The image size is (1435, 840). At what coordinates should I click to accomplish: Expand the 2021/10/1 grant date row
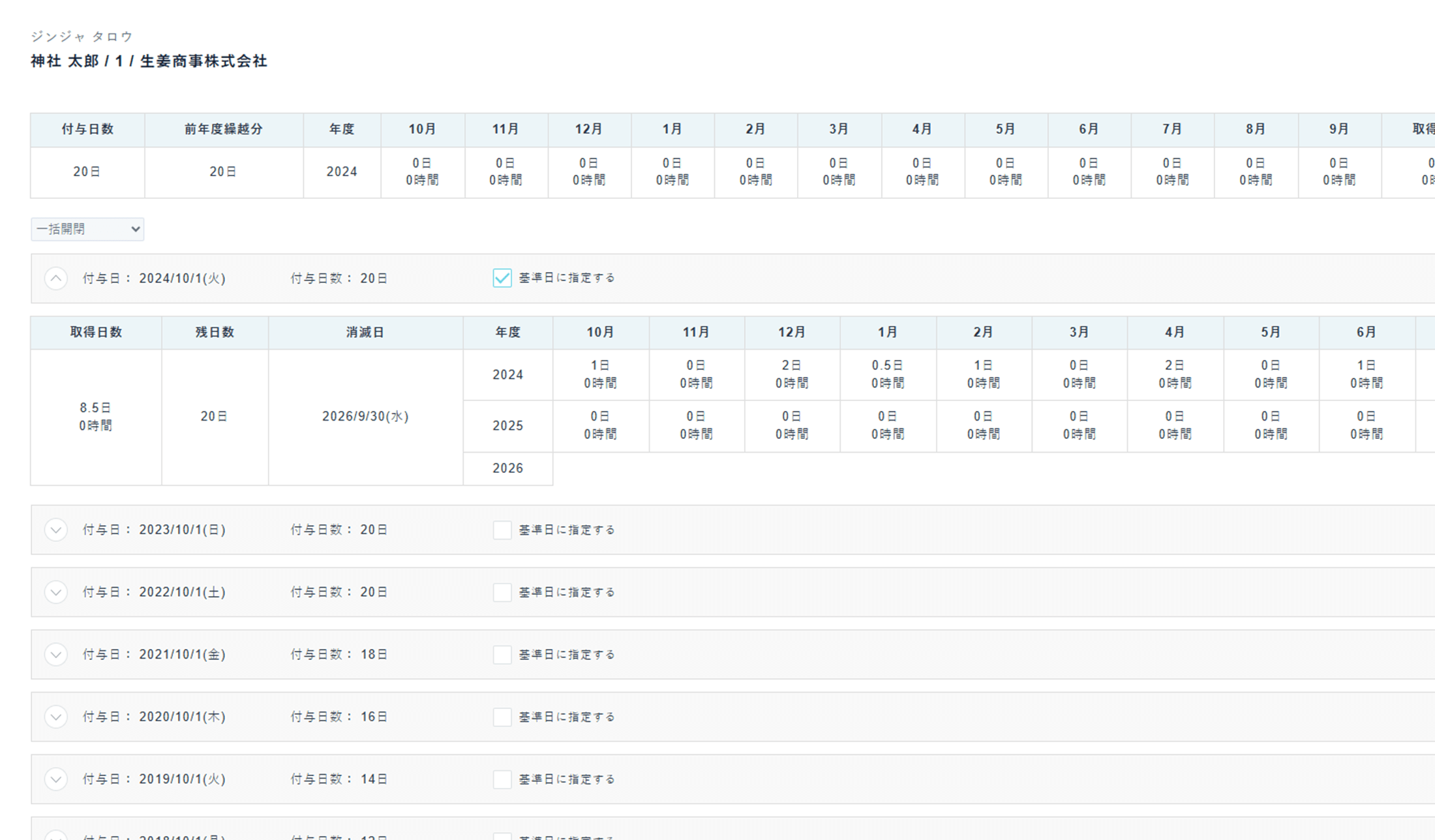coord(56,654)
